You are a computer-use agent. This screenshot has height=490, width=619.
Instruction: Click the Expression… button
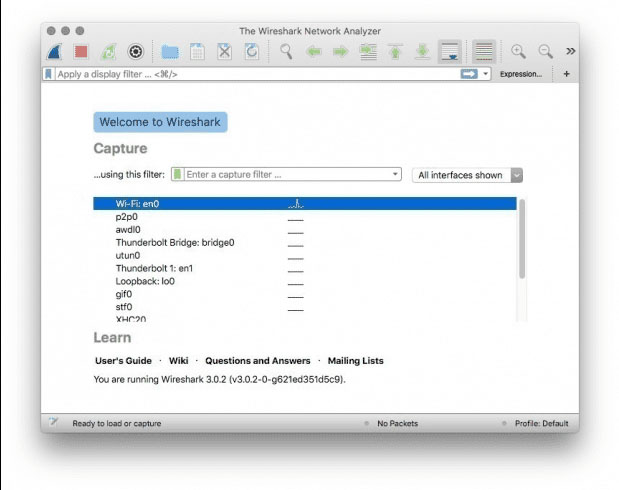point(520,74)
